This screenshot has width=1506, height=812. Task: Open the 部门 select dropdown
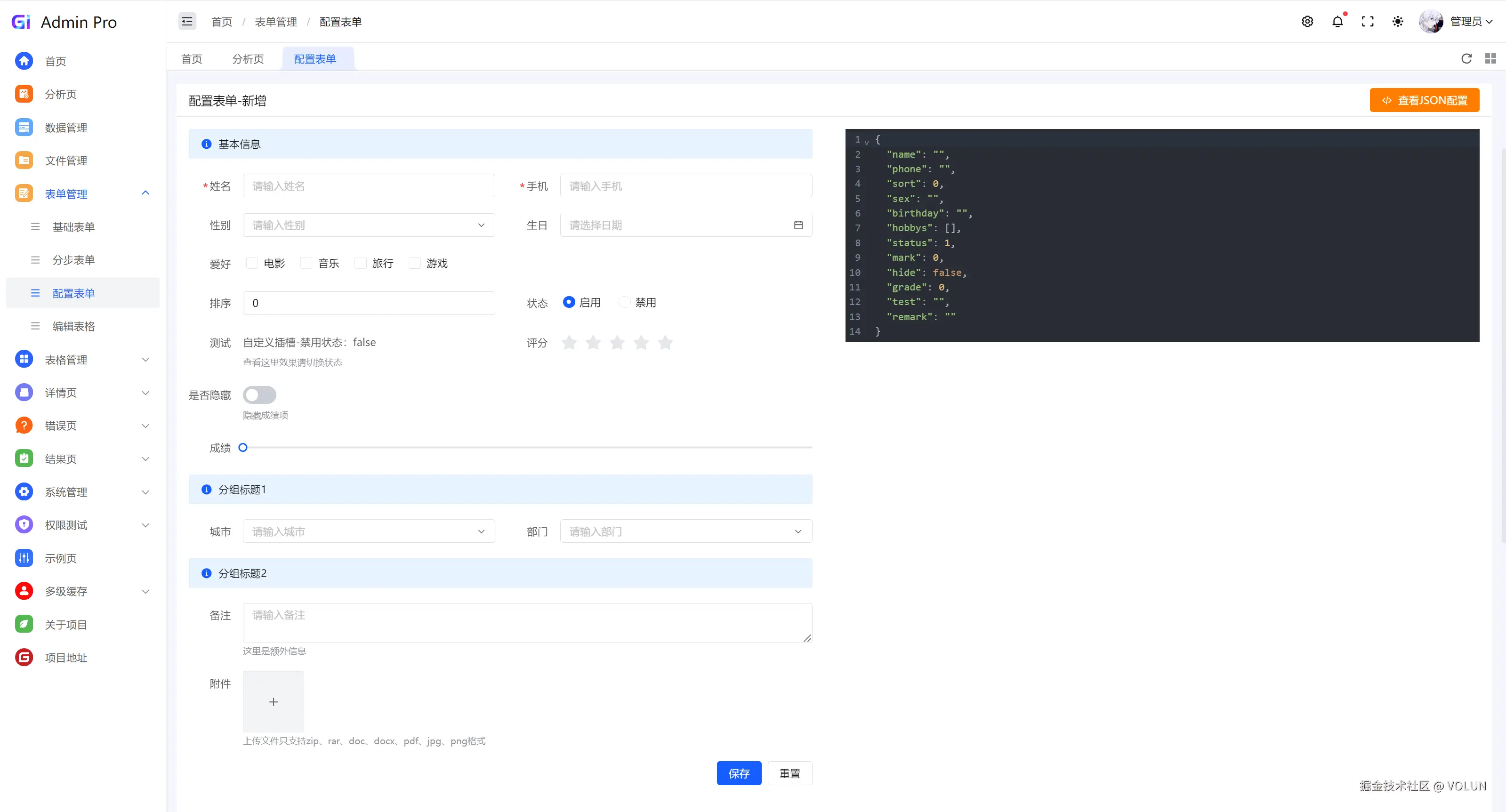(x=685, y=531)
